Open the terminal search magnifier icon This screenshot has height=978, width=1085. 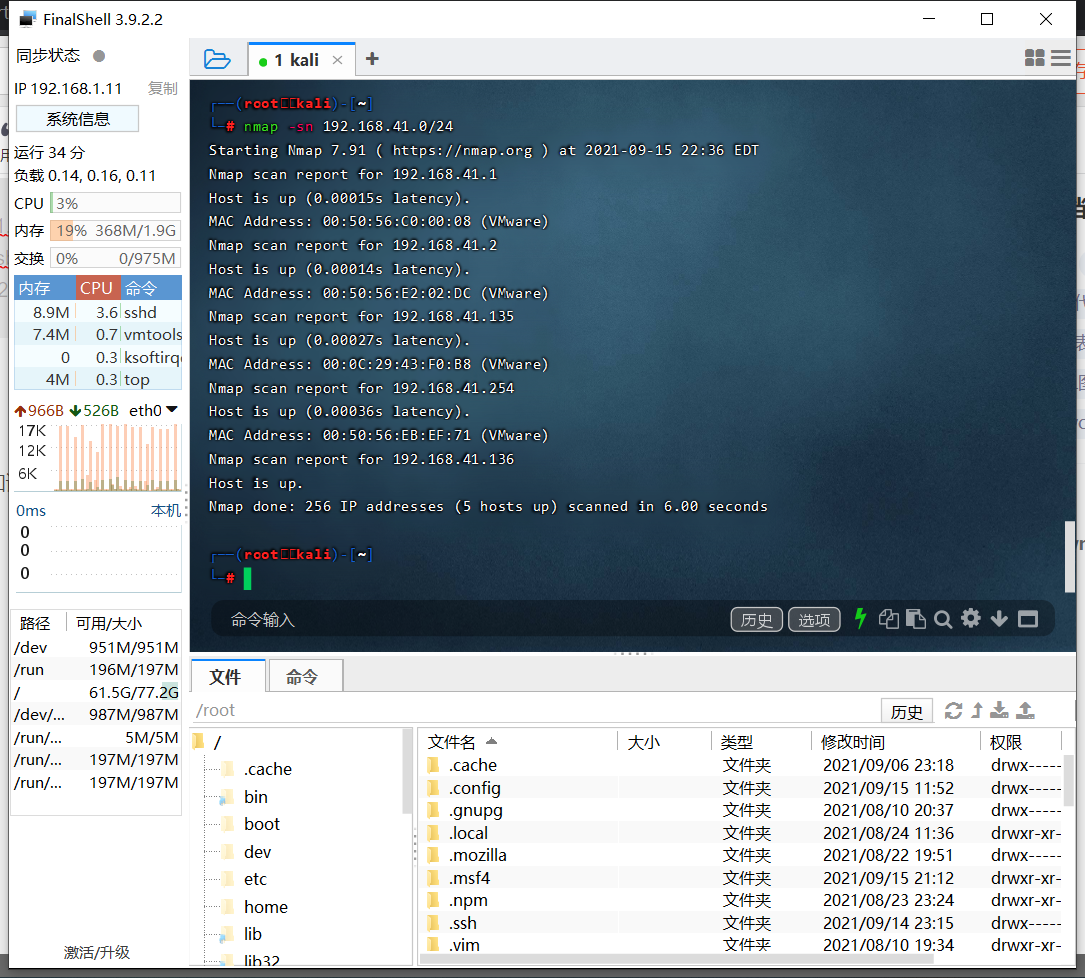(x=942, y=619)
